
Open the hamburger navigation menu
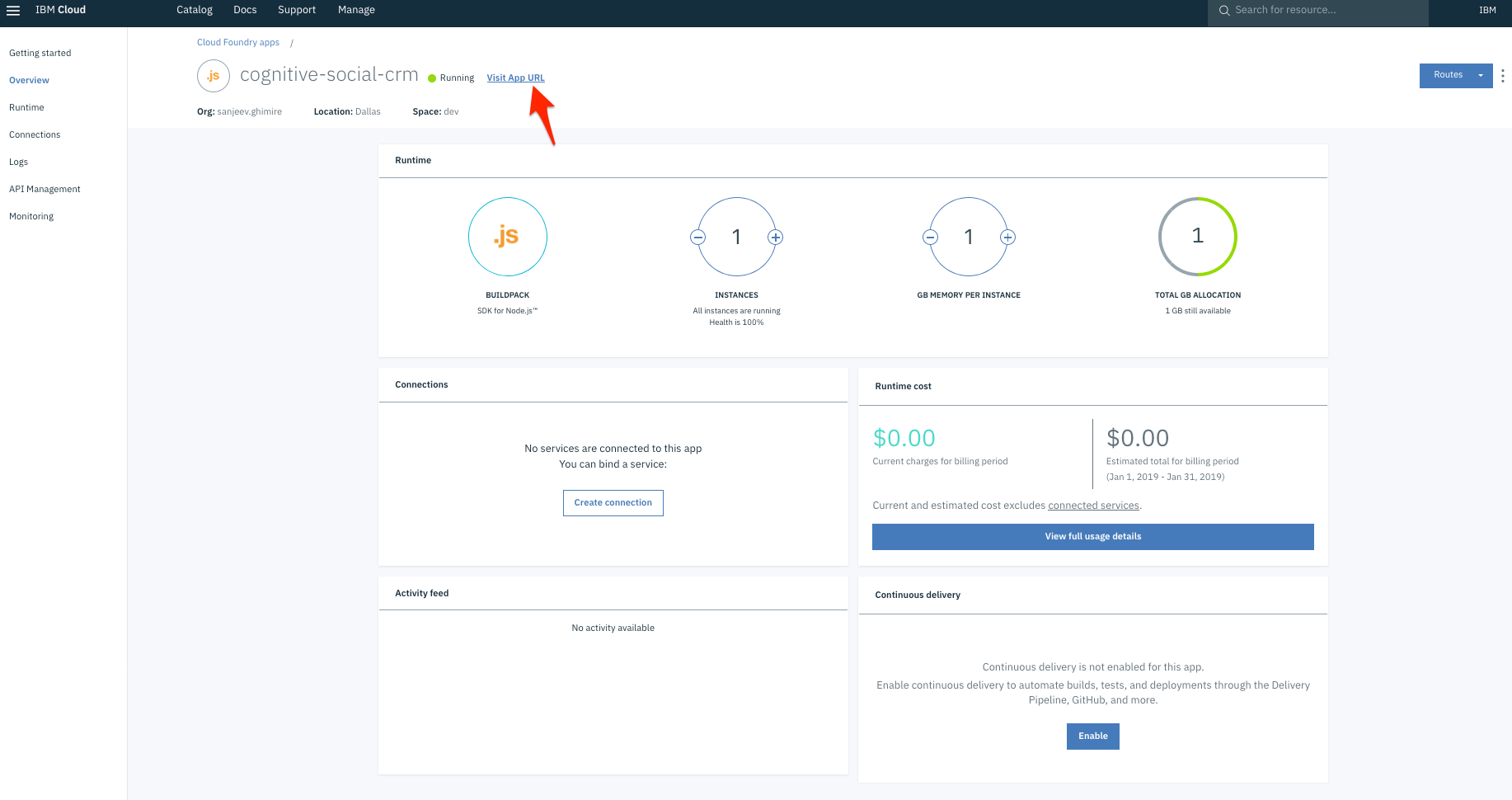click(x=13, y=11)
